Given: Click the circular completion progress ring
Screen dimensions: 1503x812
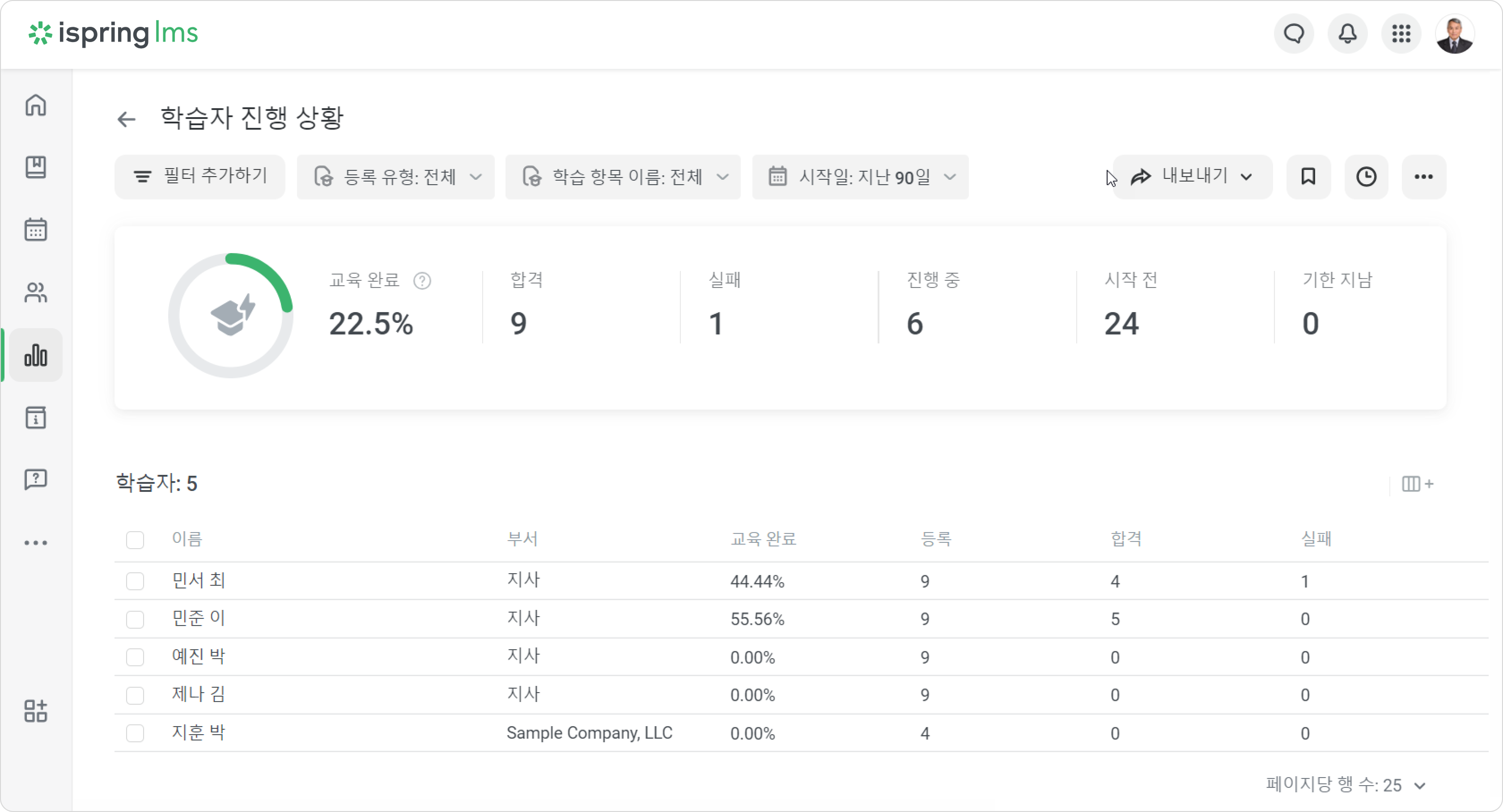Looking at the screenshot, I should pos(230,316).
